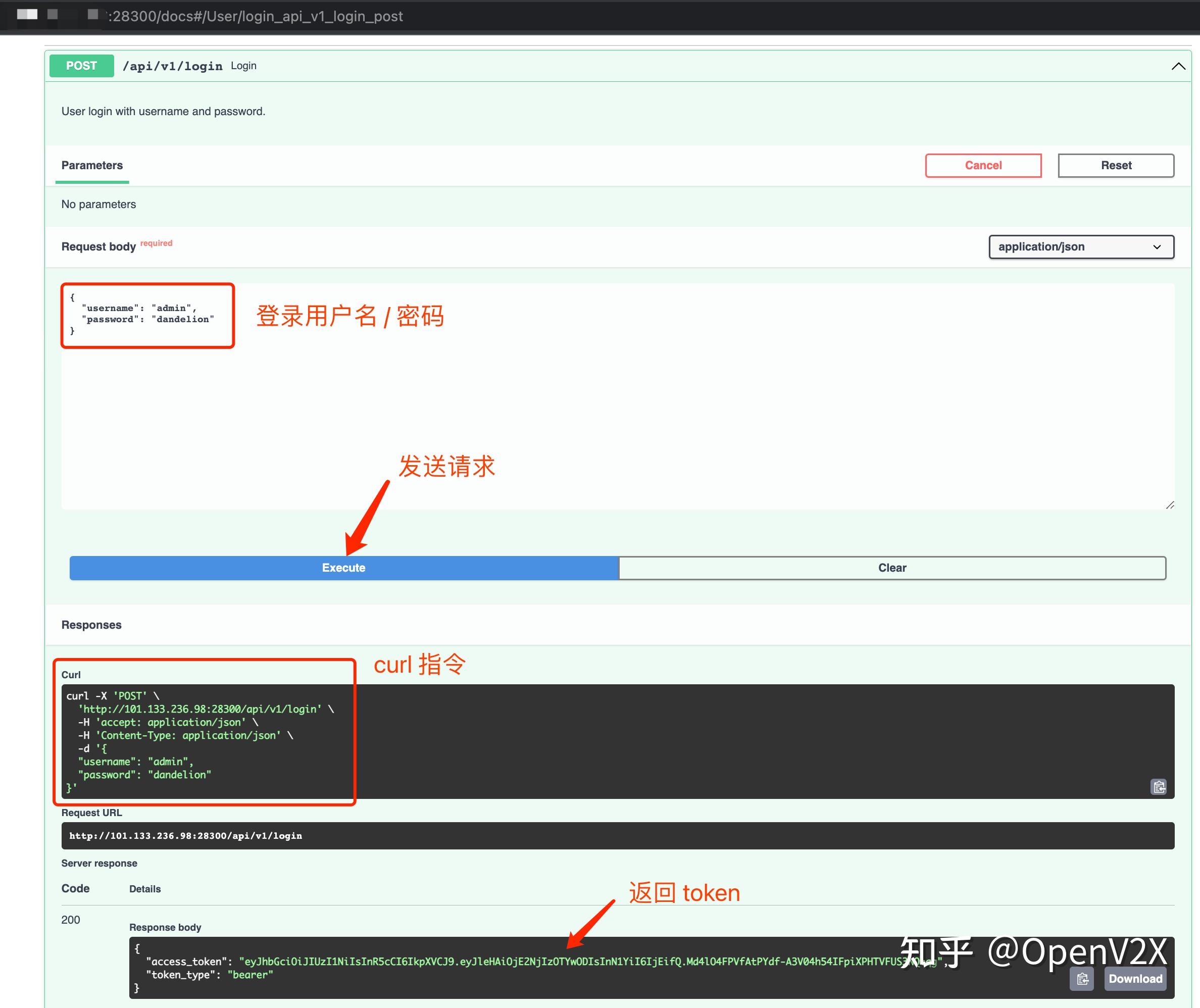The height and width of the screenshot is (1008, 1200).
Task: Collapse the /api/v1/login operation panel
Action: (x=1178, y=66)
